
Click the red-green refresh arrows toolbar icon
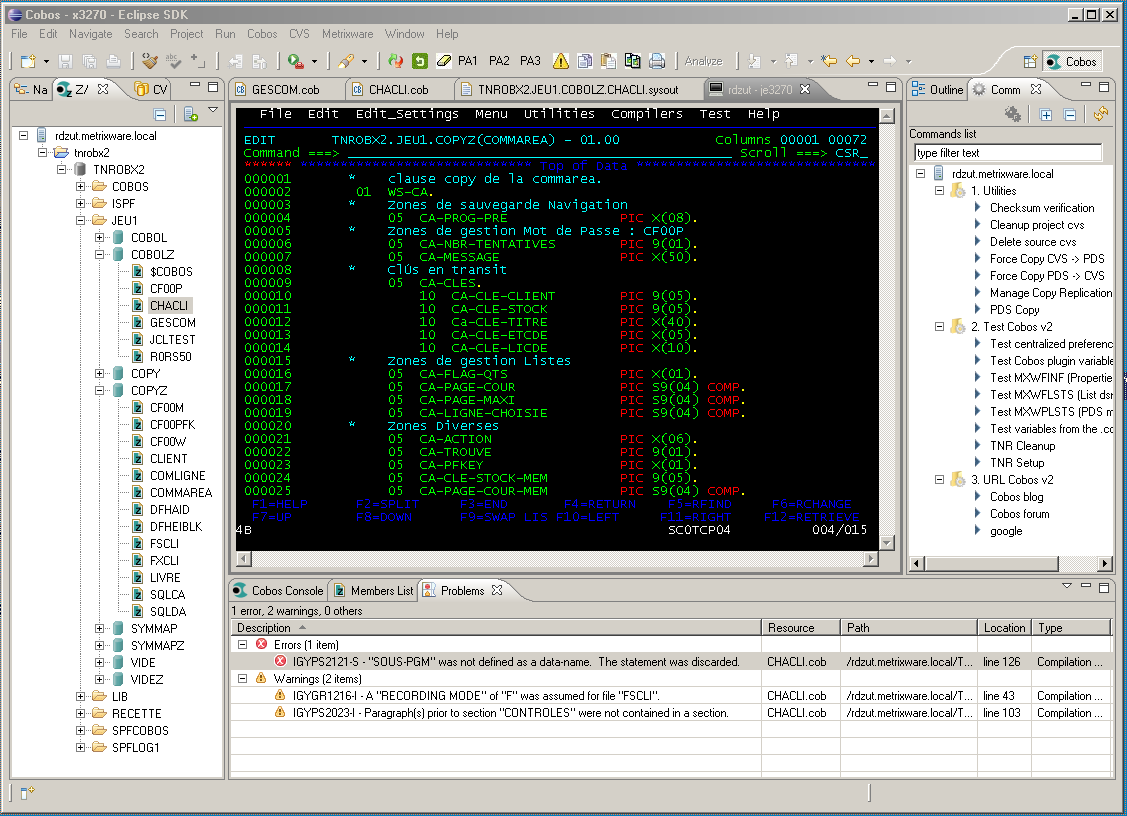(x=395, y=61)
